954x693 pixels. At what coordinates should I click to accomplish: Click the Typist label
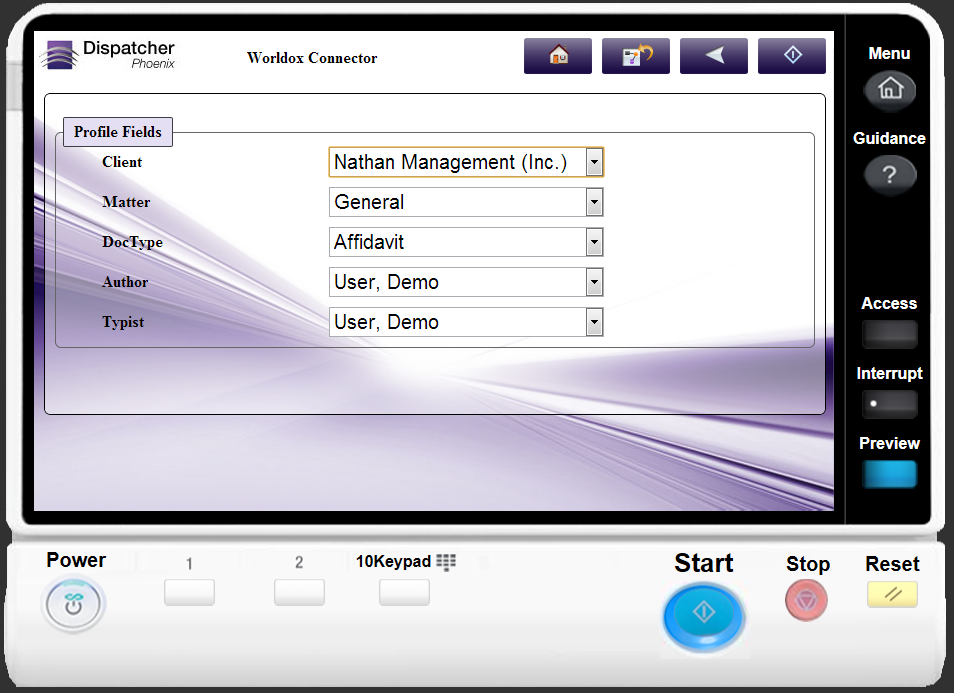click(124, 322)
